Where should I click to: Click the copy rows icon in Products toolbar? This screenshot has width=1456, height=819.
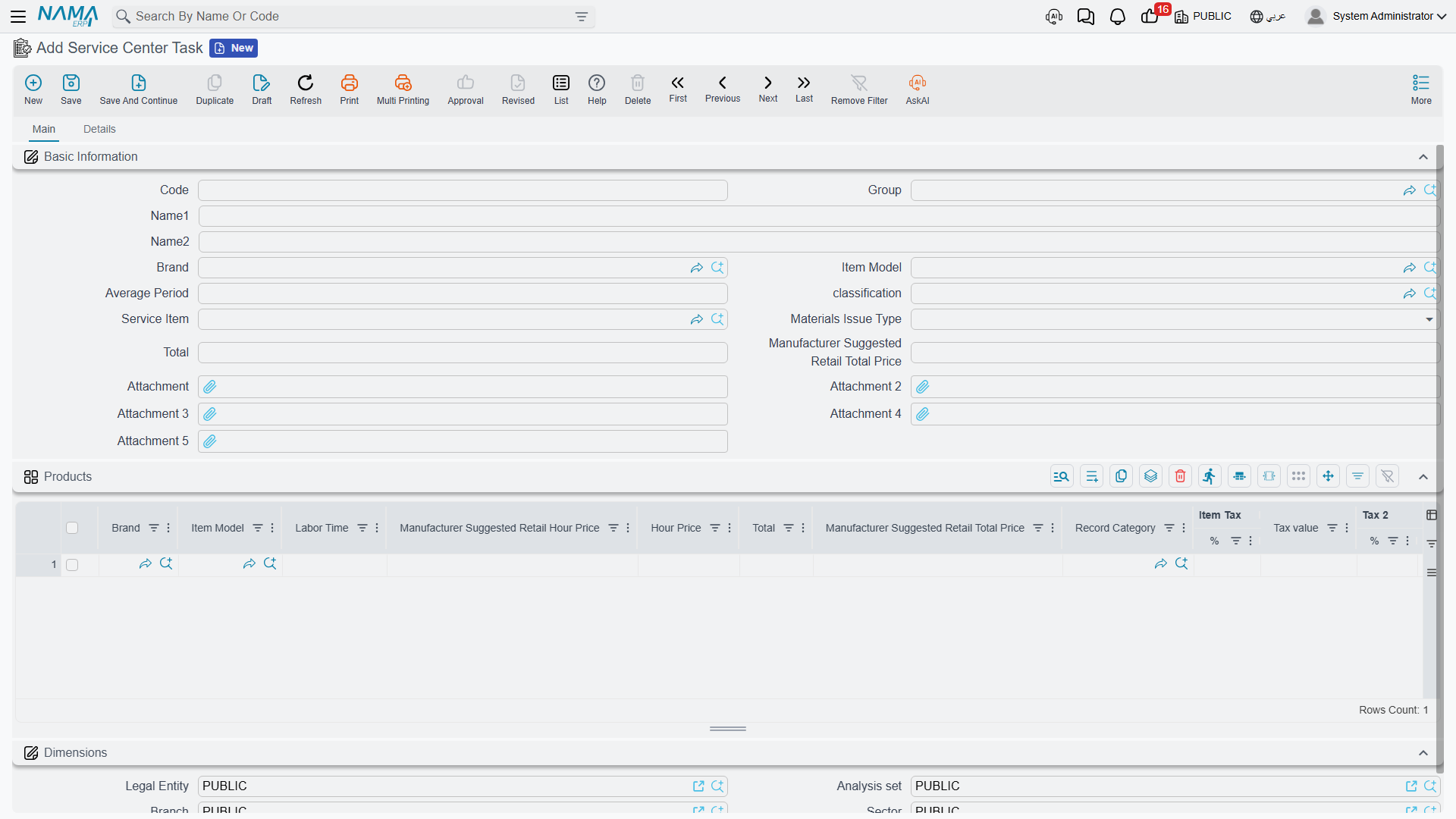pos(1121,476)
